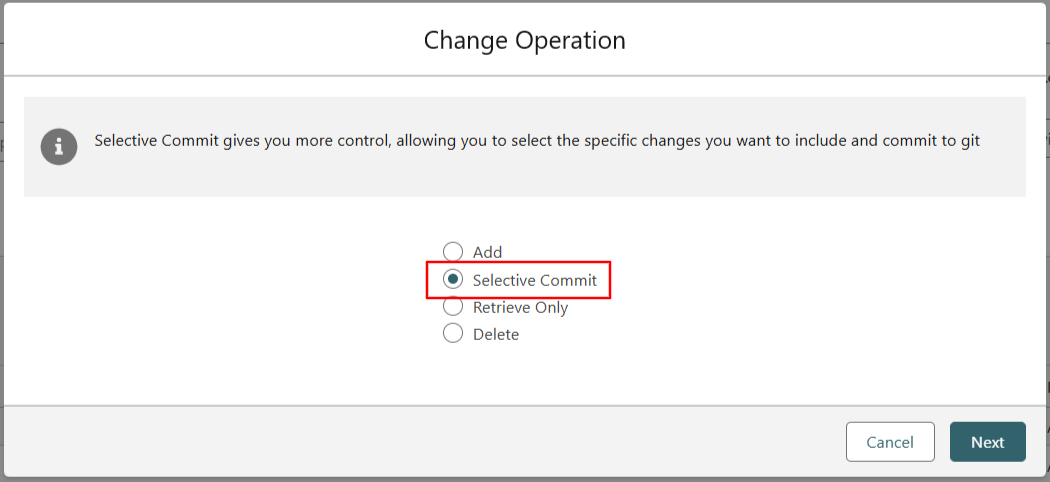Click the "Add" option label text
This screenshot has height=482, width=1050.
tap(487, 252)
